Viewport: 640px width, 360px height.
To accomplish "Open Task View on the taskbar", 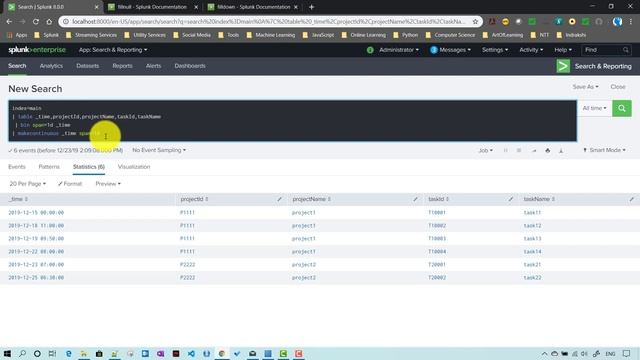I will click(52, 353).
